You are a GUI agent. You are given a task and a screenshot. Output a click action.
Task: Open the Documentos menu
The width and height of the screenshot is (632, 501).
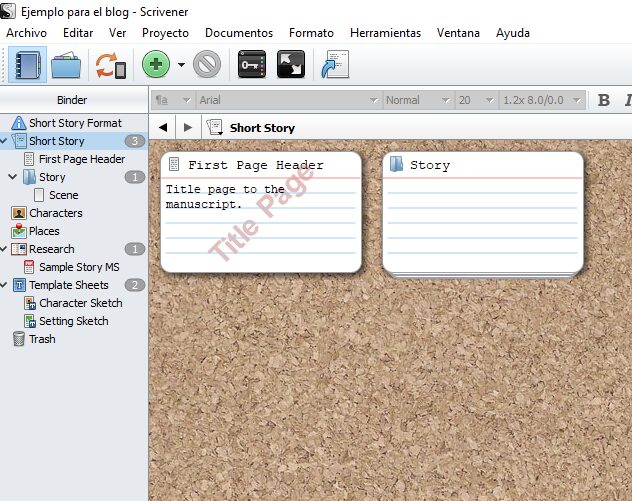pyautogui.click(x=239, y=33)
